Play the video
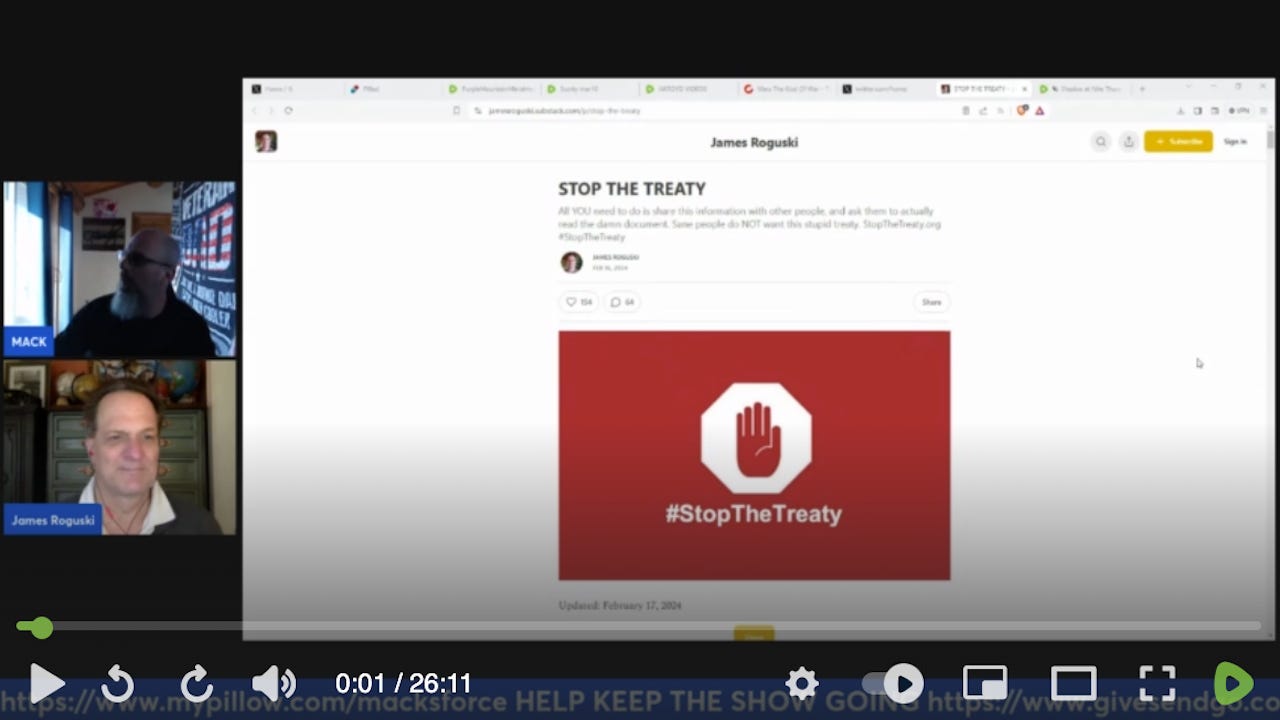Screen dimensions: 1280x720 click(46, 684)
